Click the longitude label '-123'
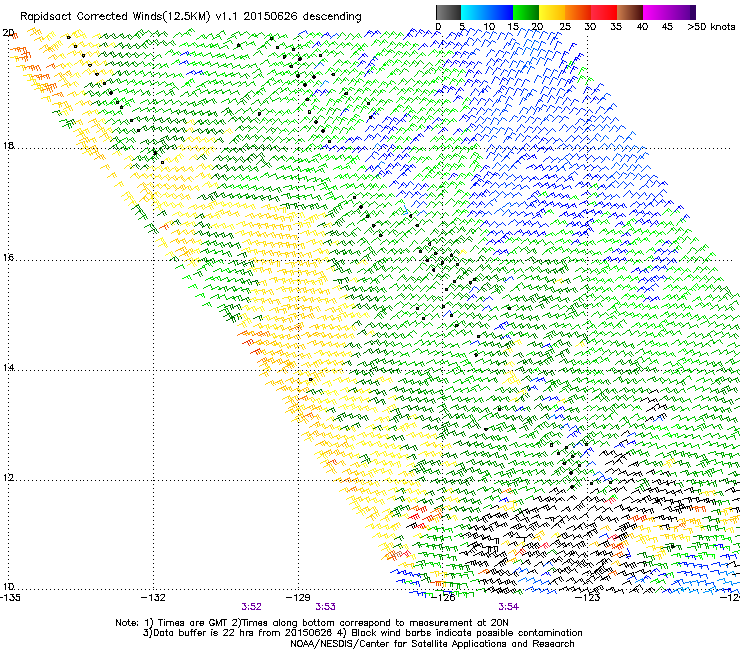This screenshot has width=740, height=650. pos(588,598)
